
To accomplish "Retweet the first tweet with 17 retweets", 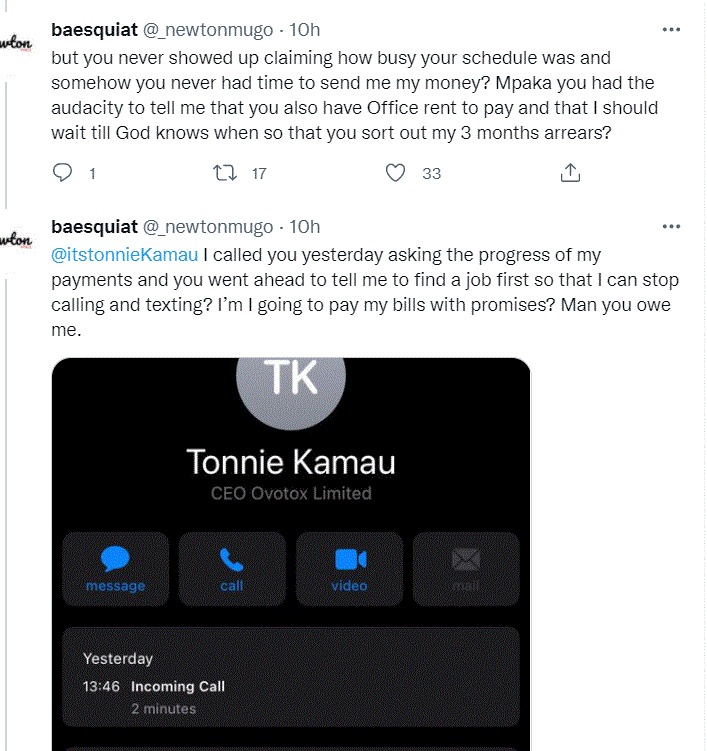I will click(x=225, y=173).
